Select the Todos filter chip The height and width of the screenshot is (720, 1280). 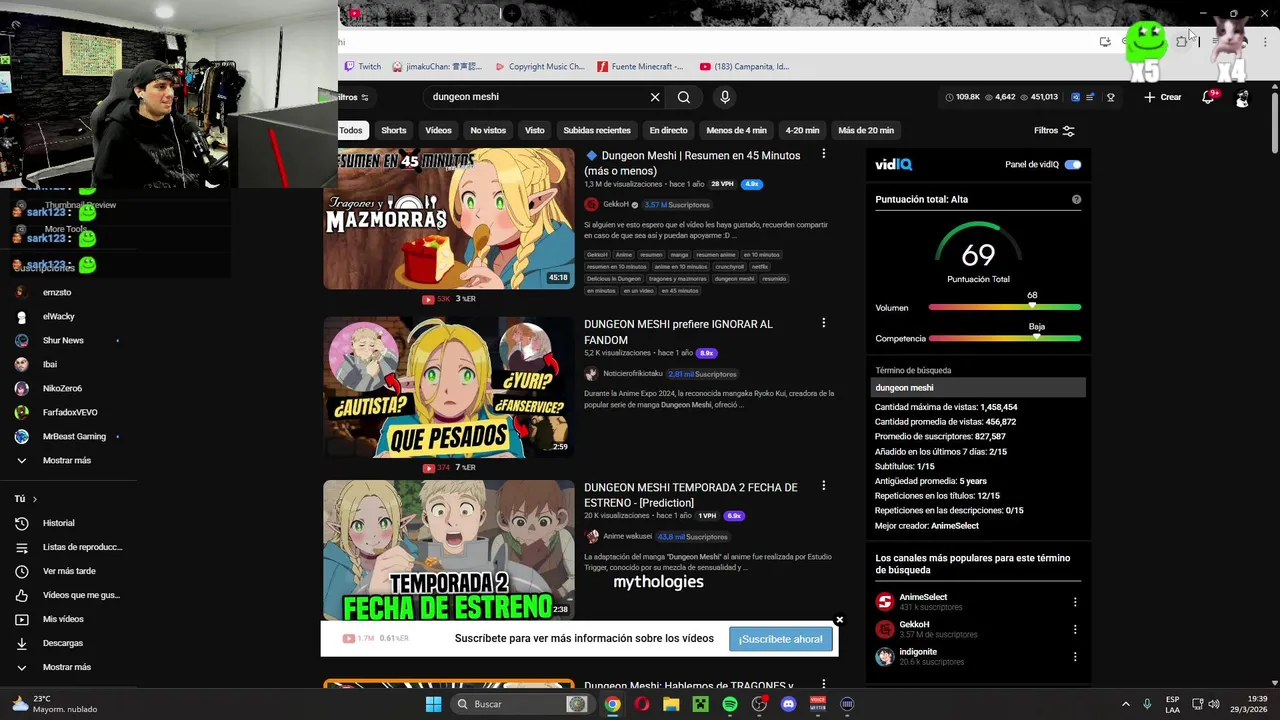(351, 130)
